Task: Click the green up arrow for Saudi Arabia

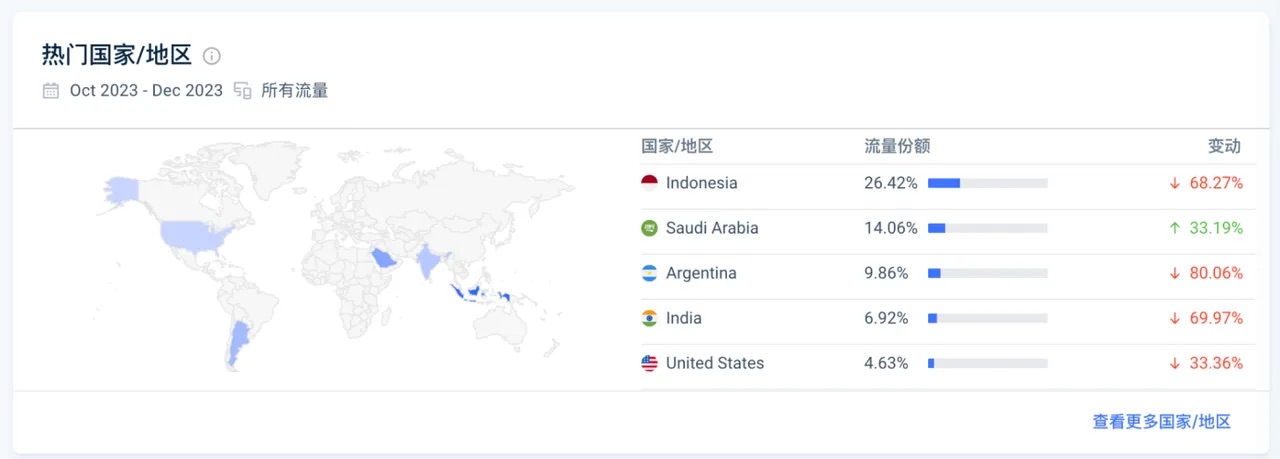Action: [1175, 228]
